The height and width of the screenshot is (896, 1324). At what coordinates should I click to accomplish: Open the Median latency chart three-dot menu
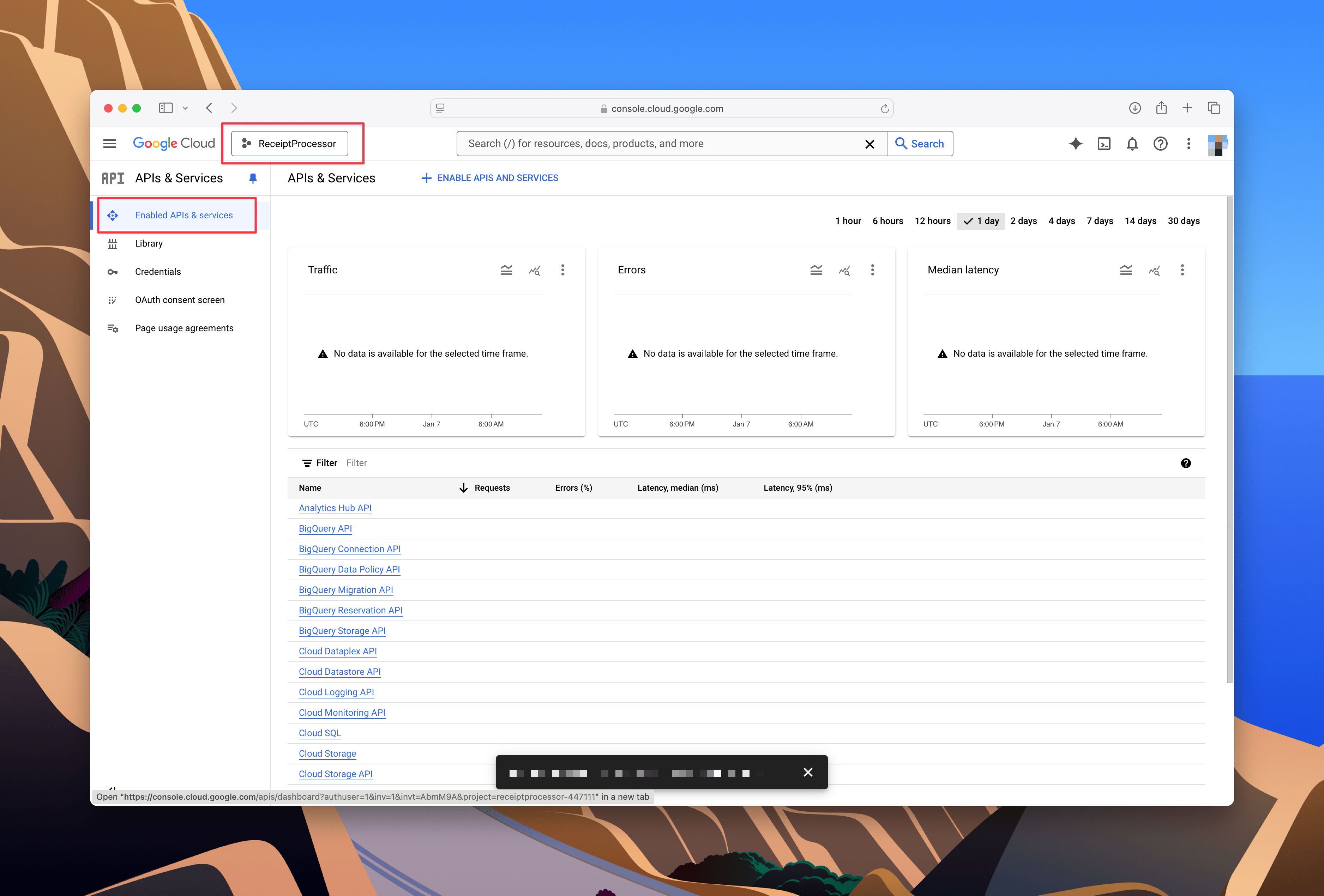[x=1182, y=270]
